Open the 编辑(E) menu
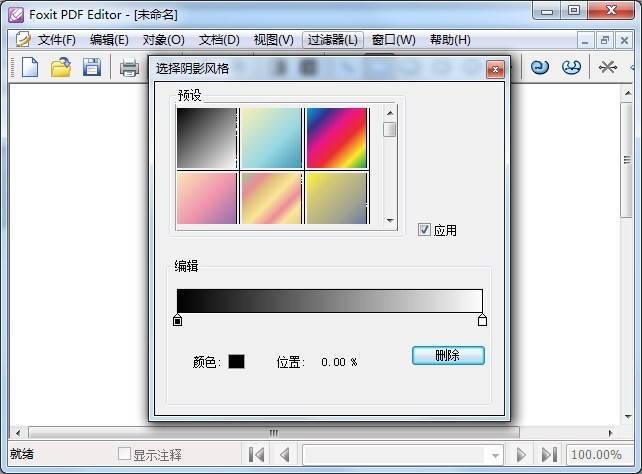 point(109,40)
